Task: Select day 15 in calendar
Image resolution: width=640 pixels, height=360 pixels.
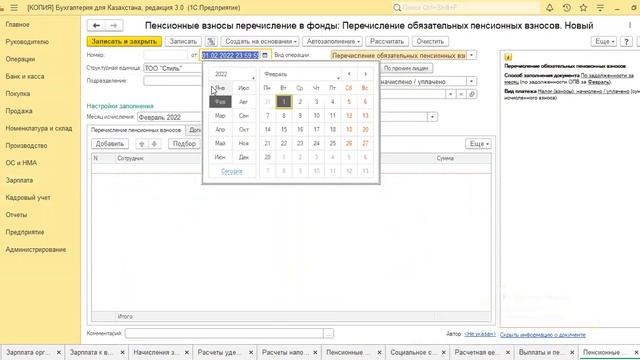Action: (x=284, y=129)
